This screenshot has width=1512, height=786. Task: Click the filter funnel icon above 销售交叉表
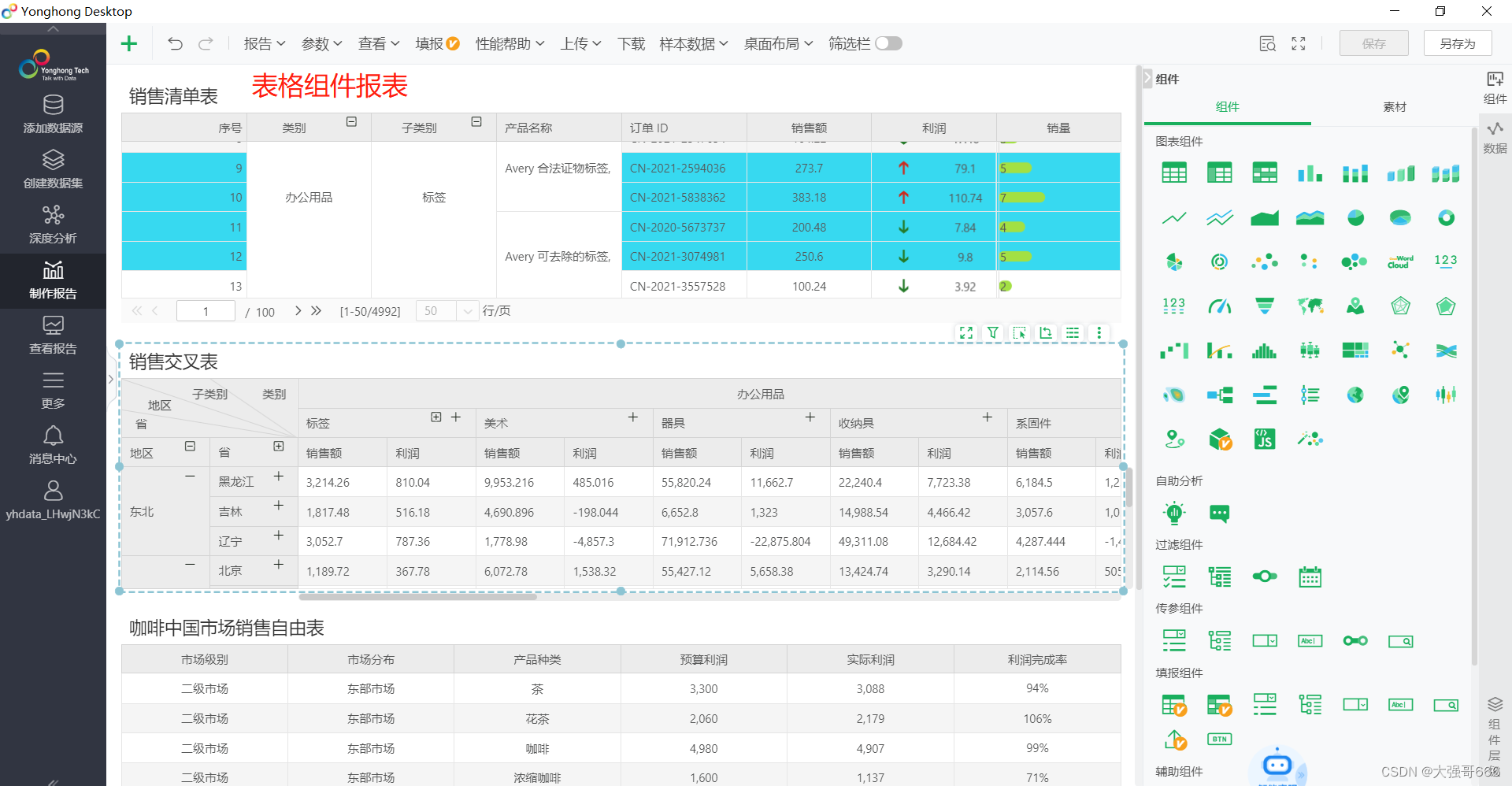(x=993, y=332)
